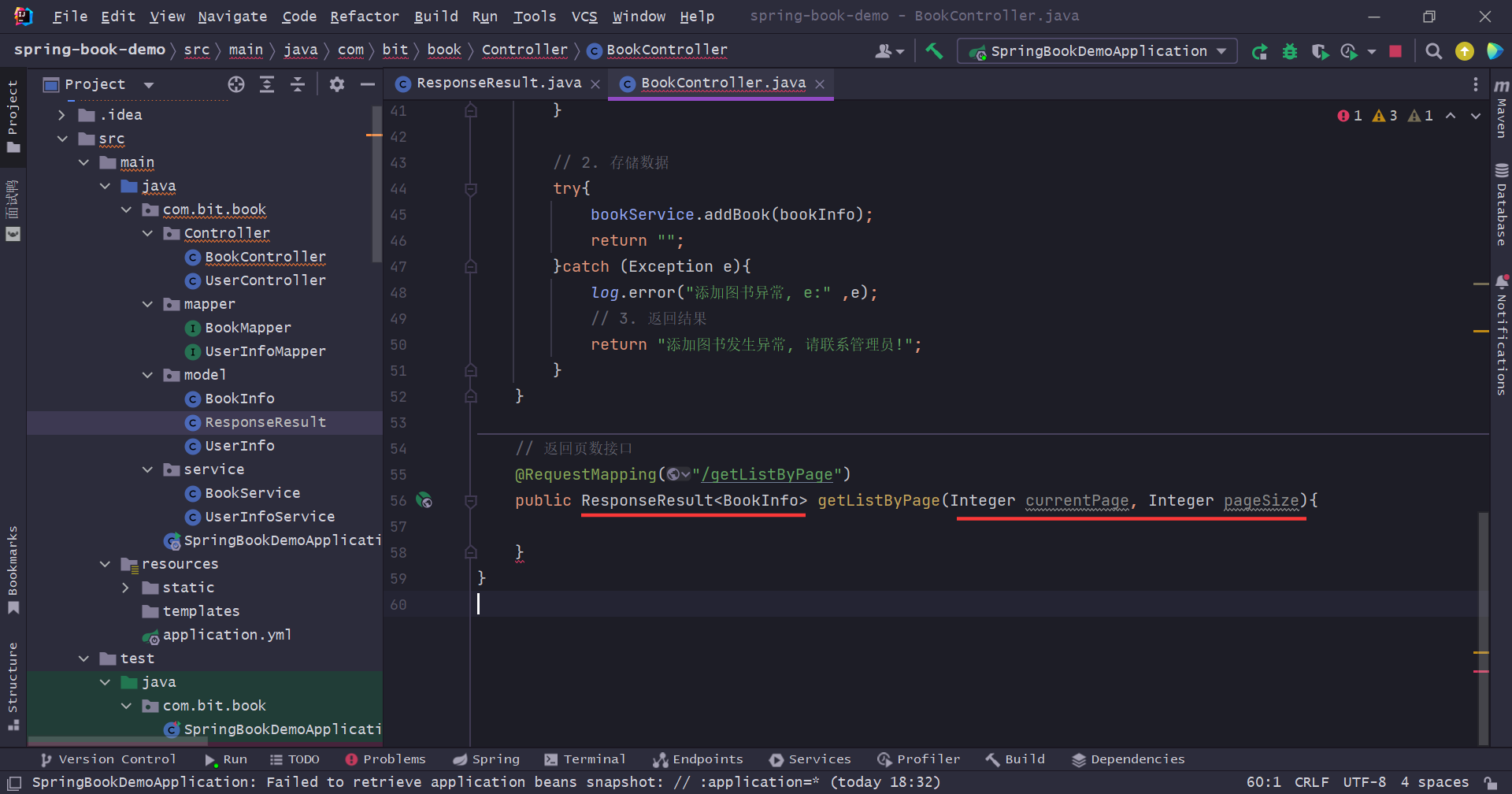Open the Database tool window

click(1502, 204)
